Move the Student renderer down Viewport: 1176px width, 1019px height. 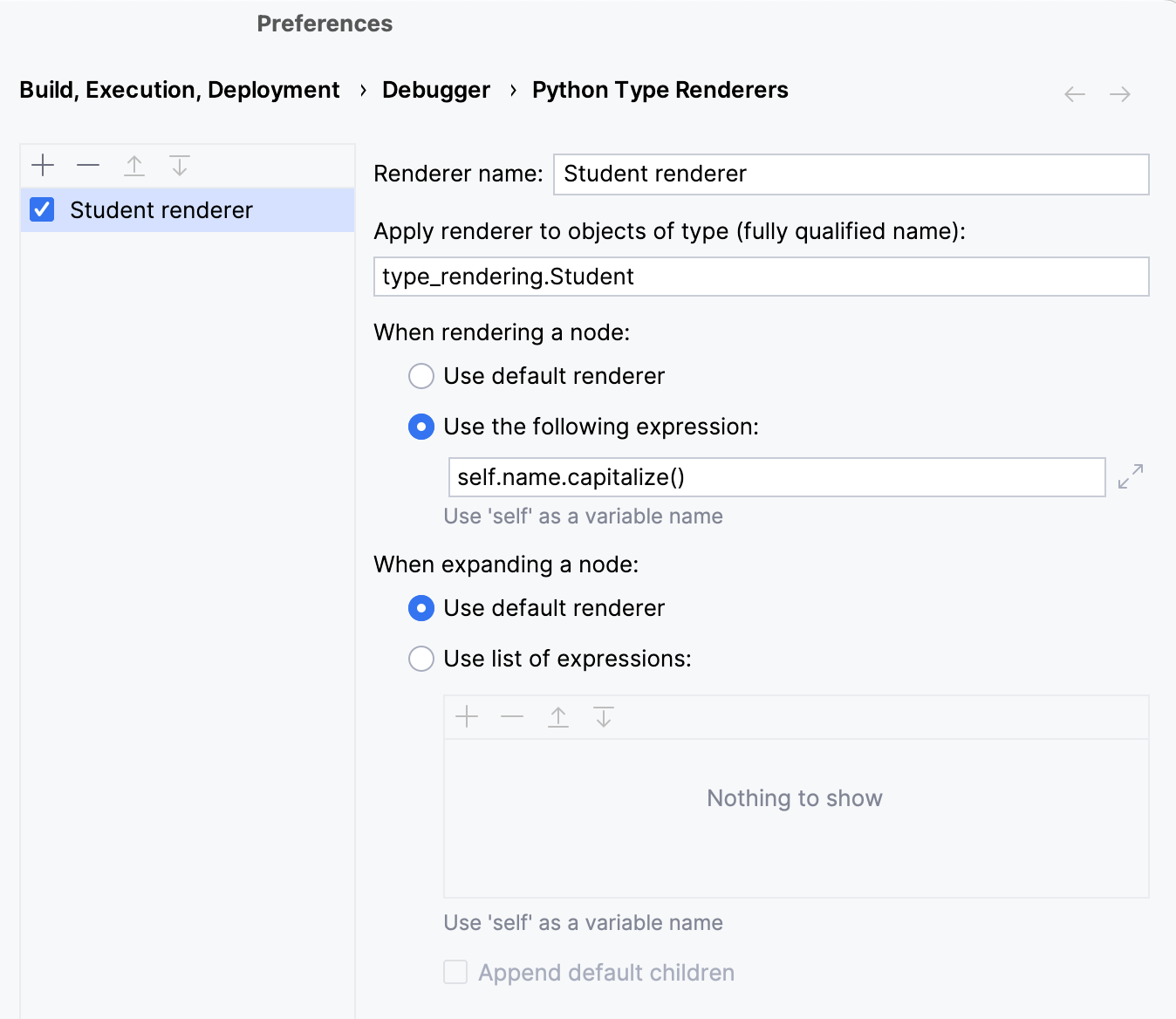click(180, 166)
